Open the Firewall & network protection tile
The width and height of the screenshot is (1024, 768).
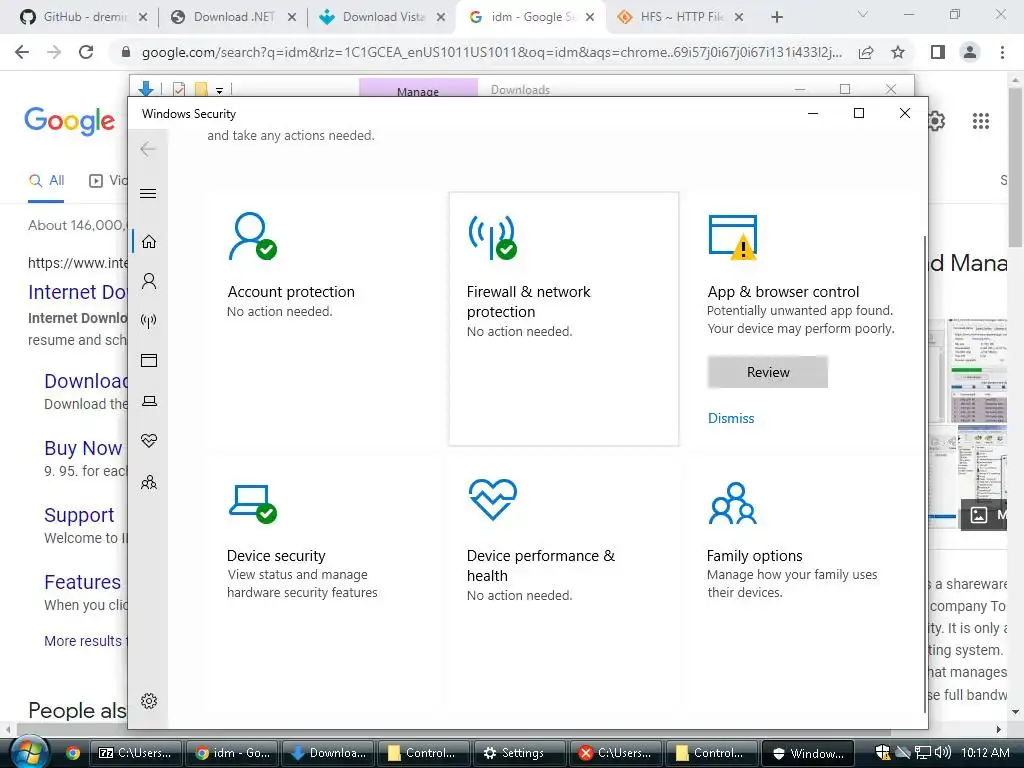[x=564, y=319]
